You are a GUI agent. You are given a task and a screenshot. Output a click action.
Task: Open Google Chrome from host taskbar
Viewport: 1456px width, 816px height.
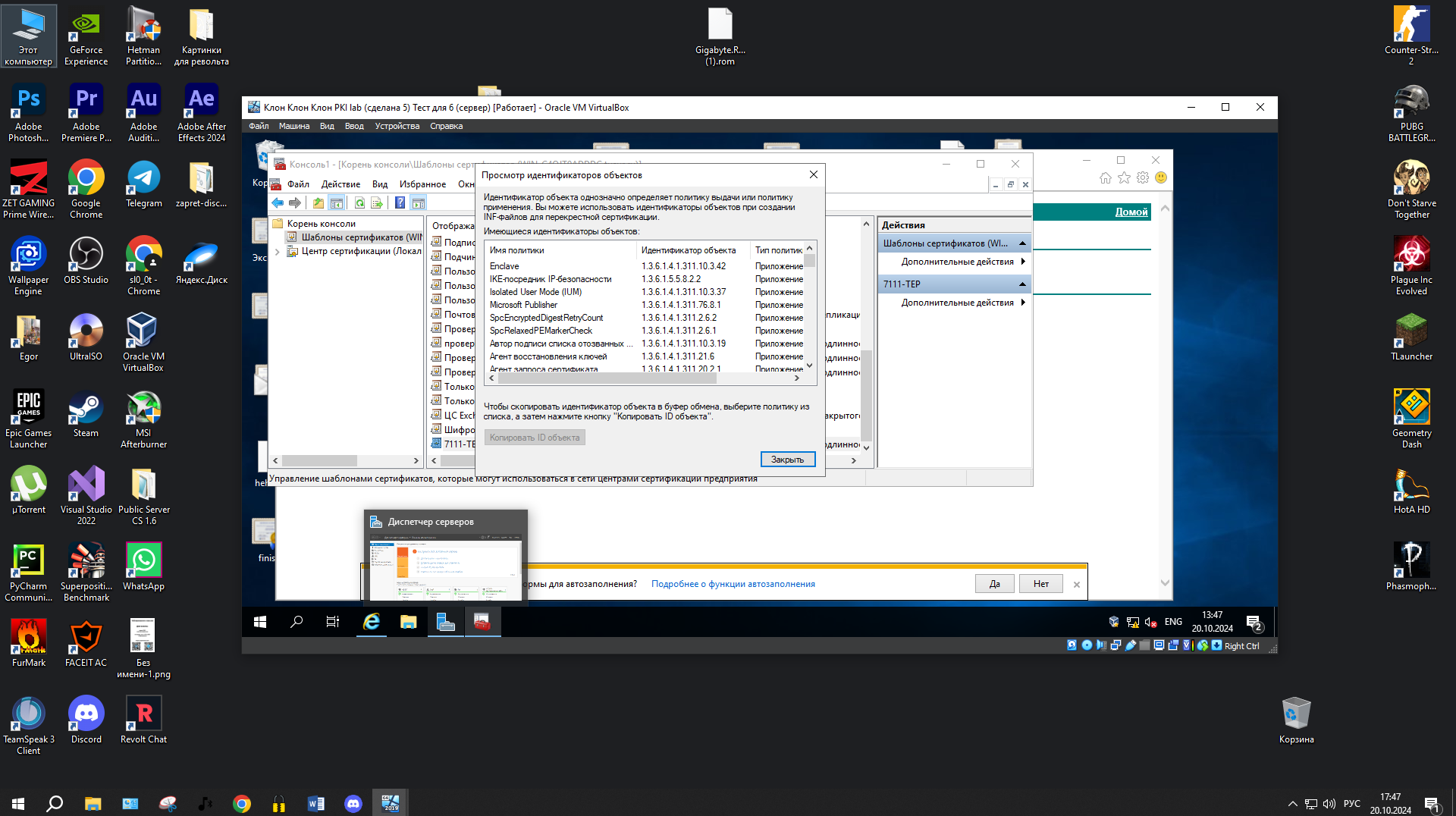tap(242, 803)
